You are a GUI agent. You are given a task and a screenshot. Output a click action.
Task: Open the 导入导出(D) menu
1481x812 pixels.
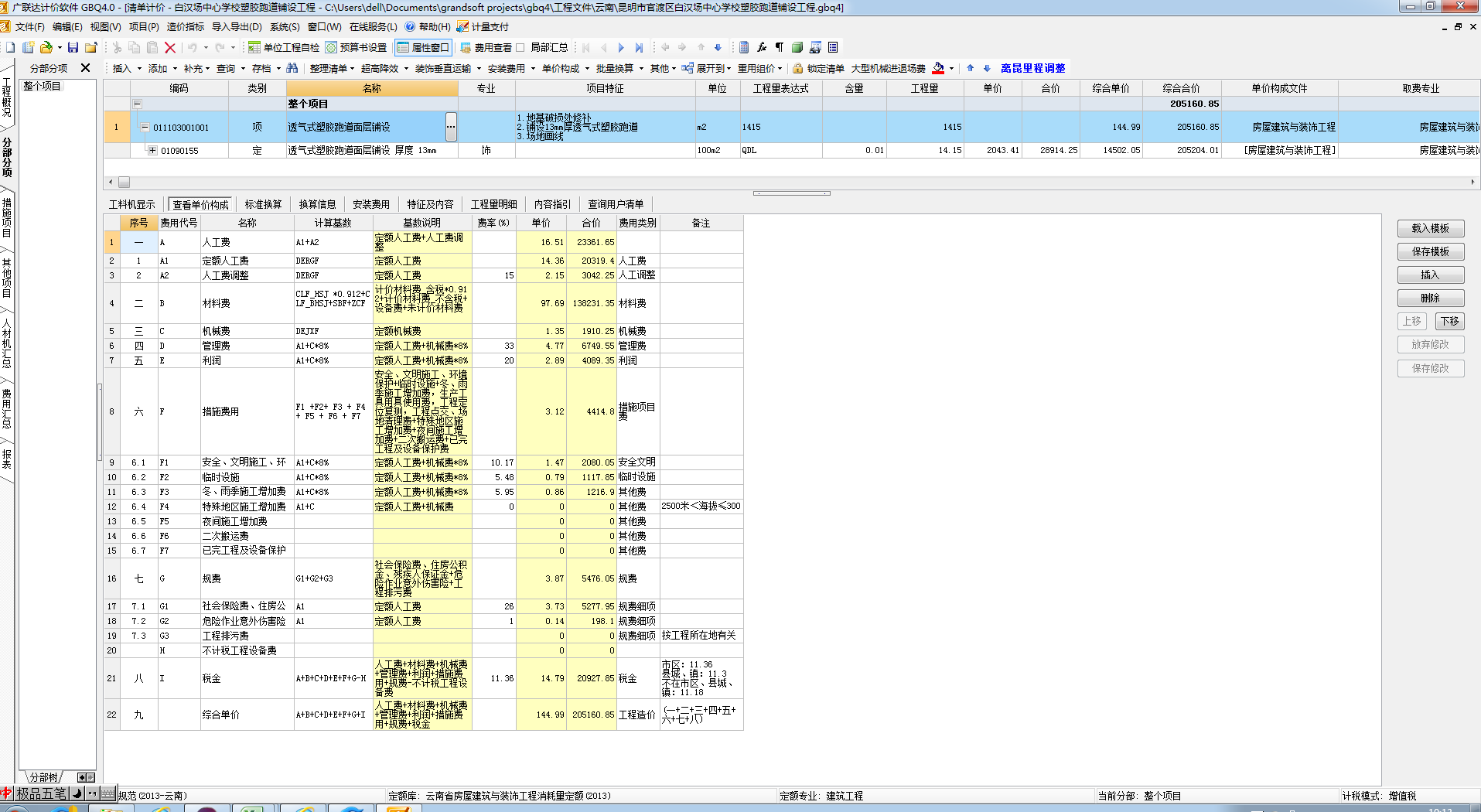(237, 26)
